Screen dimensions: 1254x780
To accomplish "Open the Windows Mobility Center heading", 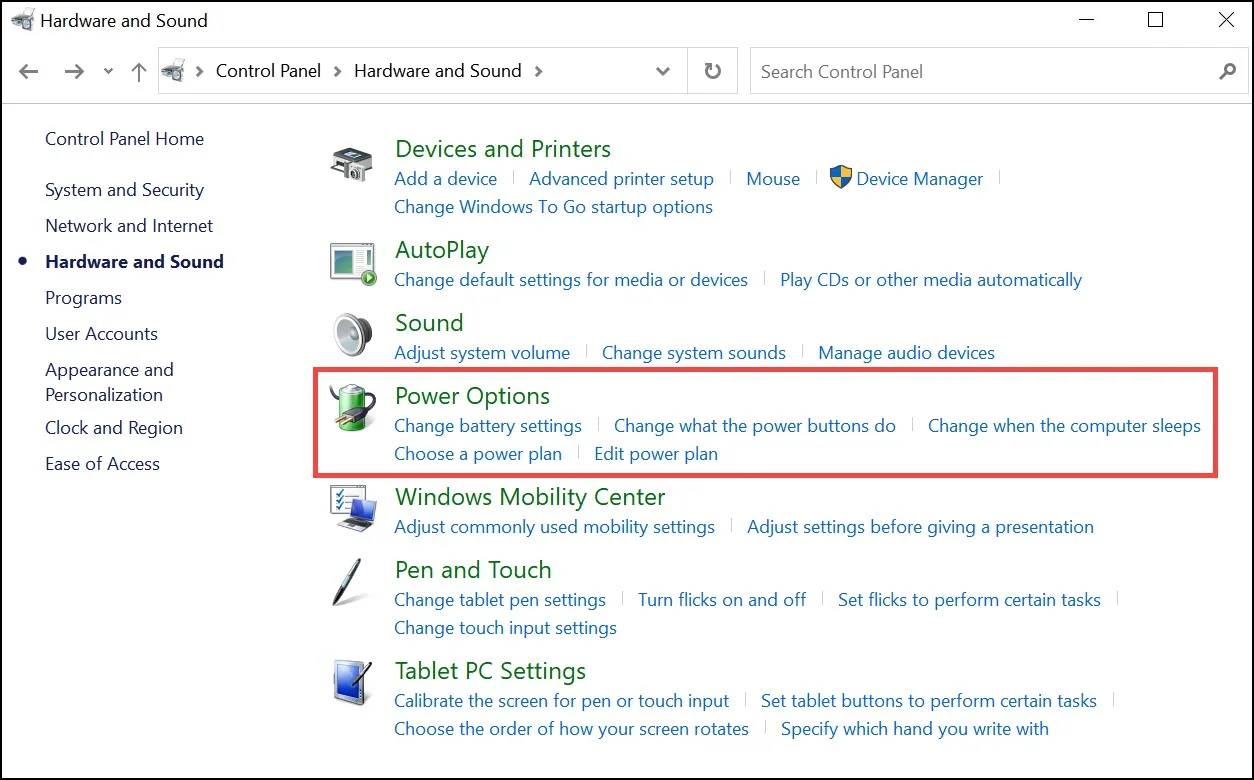I will (530, 497).
